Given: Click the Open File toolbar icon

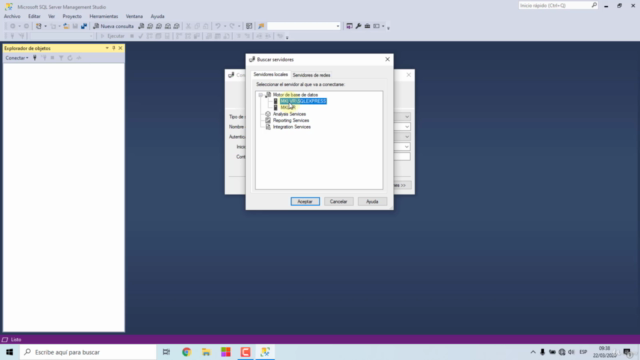Looking at the screenshot, I should tap(66, 26).
